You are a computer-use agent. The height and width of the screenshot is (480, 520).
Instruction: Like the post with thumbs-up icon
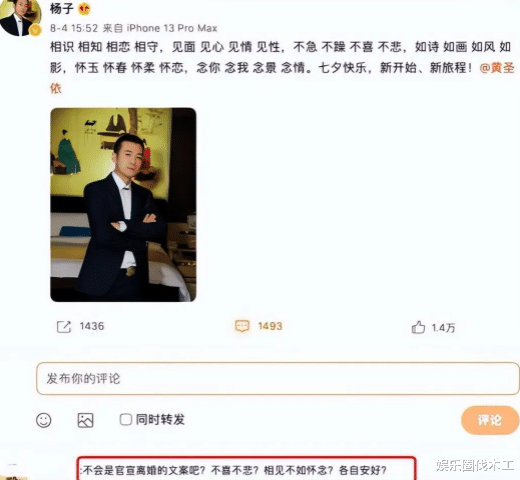[418, 327]
